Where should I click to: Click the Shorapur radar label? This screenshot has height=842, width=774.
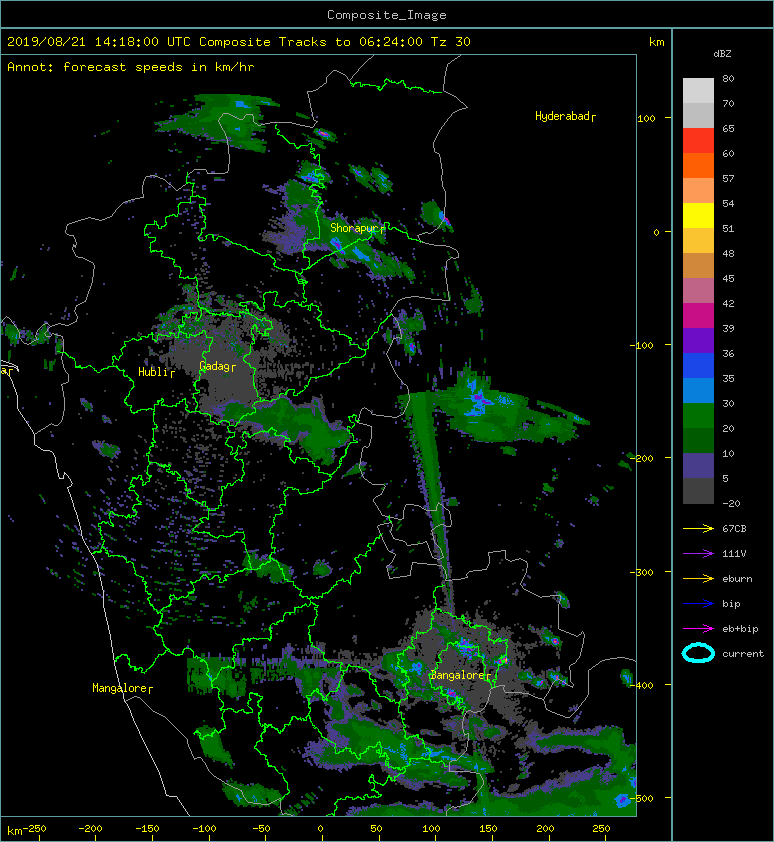(x=357, y=228)
